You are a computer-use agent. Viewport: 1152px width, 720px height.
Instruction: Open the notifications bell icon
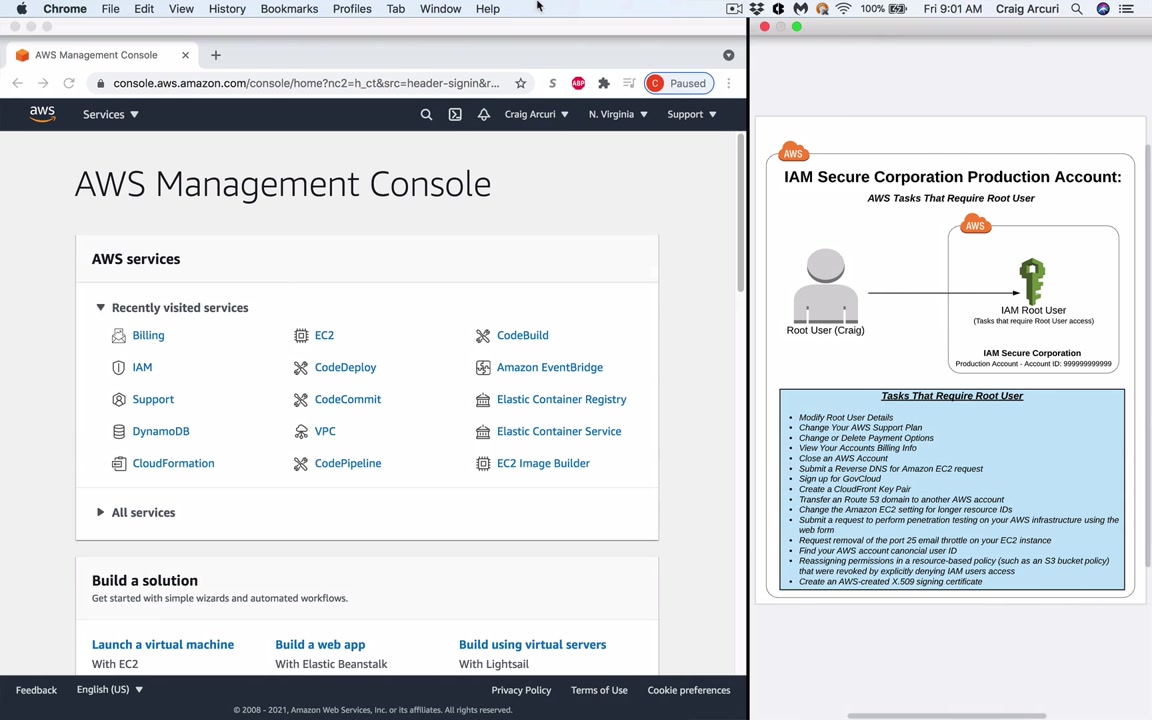pyautogui.click(x=484, y=114)
